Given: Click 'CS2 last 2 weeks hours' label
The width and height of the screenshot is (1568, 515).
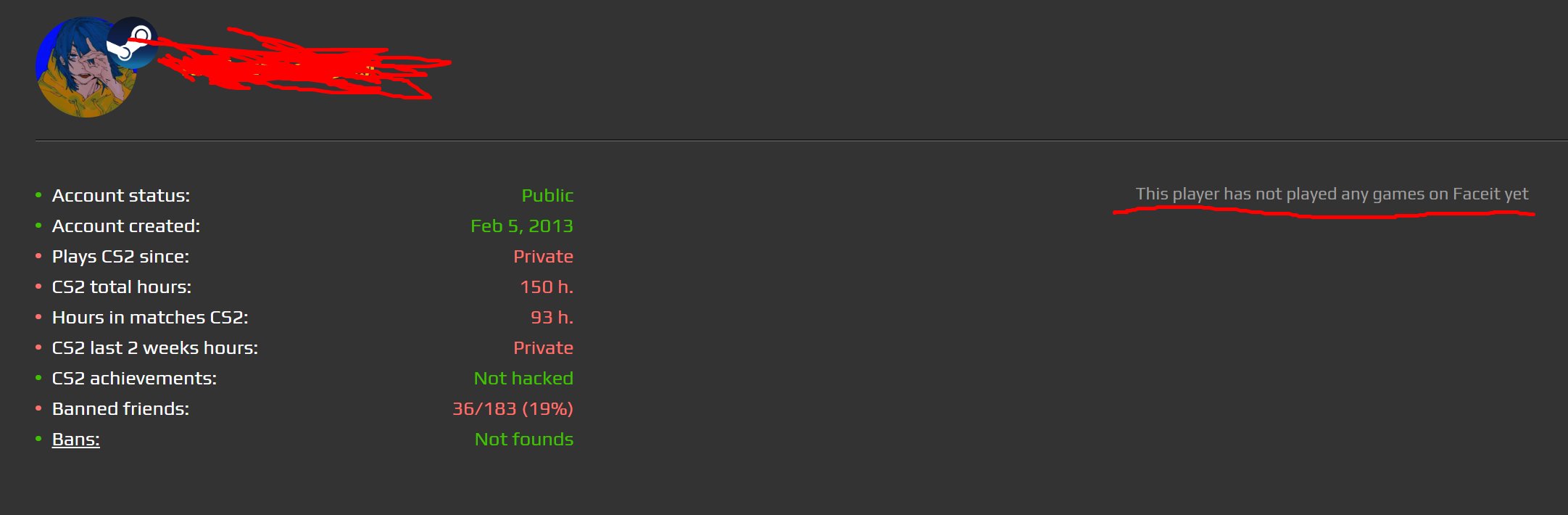Looking at the screenshot, I should tap(155, 348).
